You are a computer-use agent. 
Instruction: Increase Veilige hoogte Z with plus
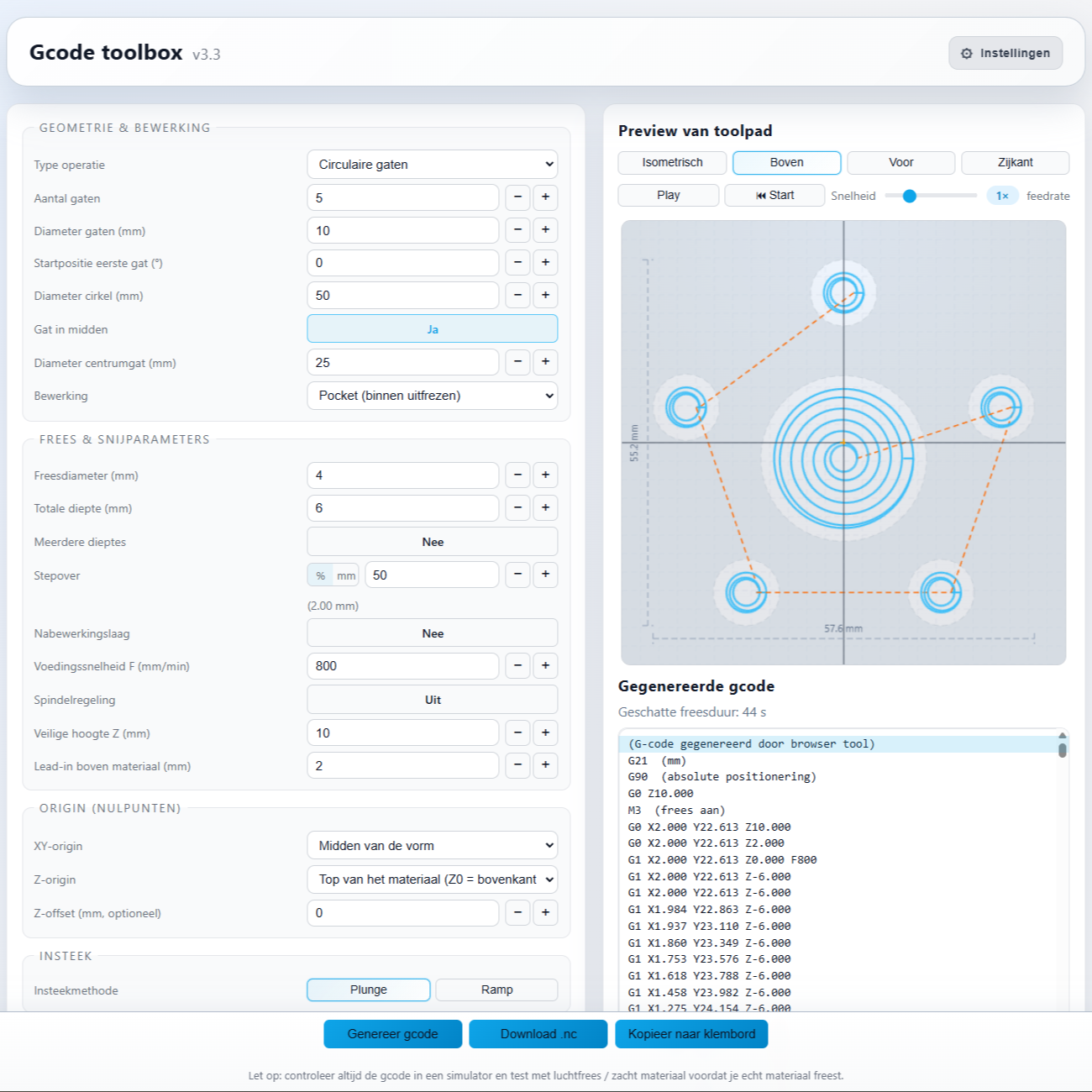point(545,733)
